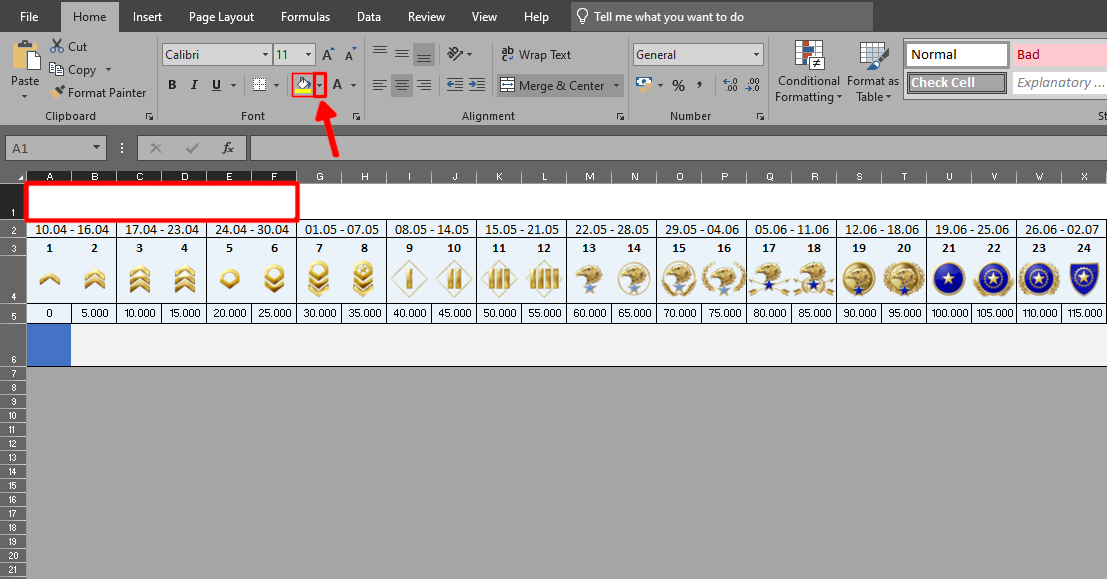
Task: Align text left
Action: tap(380, 85)
